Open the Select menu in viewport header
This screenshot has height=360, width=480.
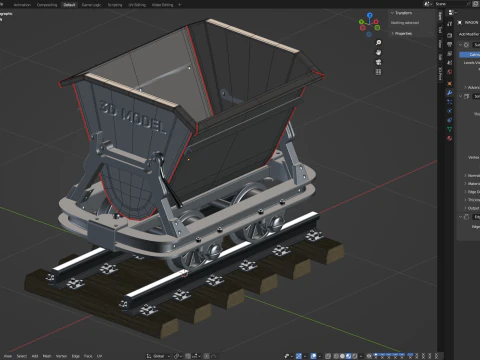click(x=22, y=356)
